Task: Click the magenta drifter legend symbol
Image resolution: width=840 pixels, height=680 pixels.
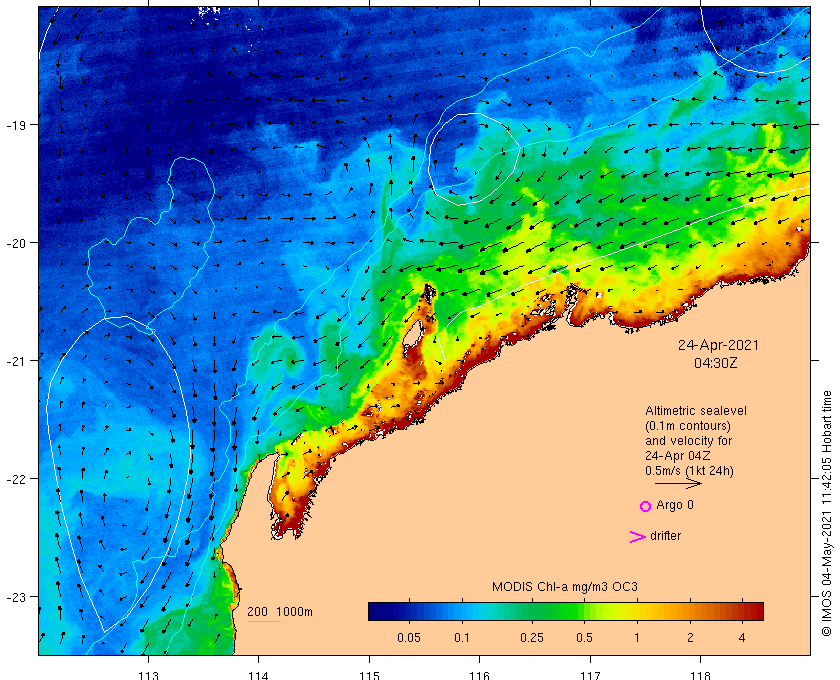Action: point(638,537)
